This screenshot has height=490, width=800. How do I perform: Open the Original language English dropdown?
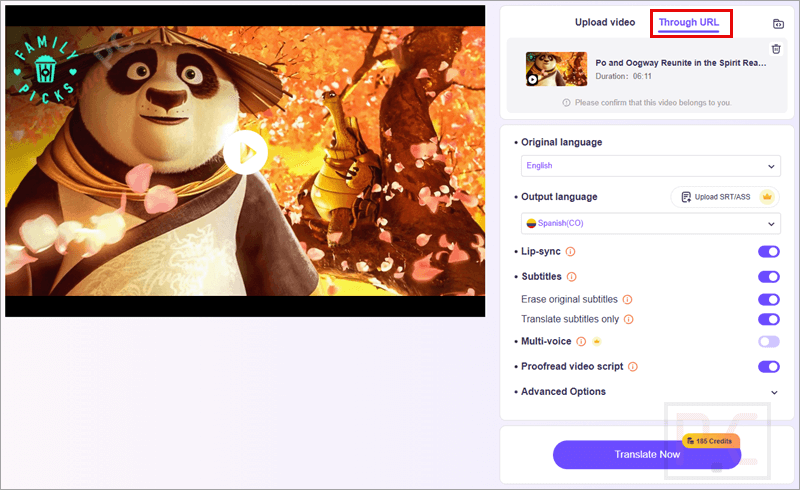pyautogui.click(x=651, y=166)
